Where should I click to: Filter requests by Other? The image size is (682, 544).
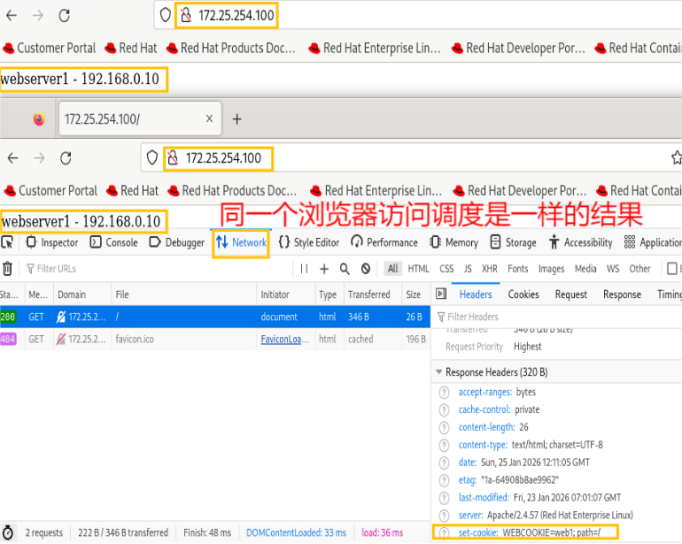coord(640,269)
